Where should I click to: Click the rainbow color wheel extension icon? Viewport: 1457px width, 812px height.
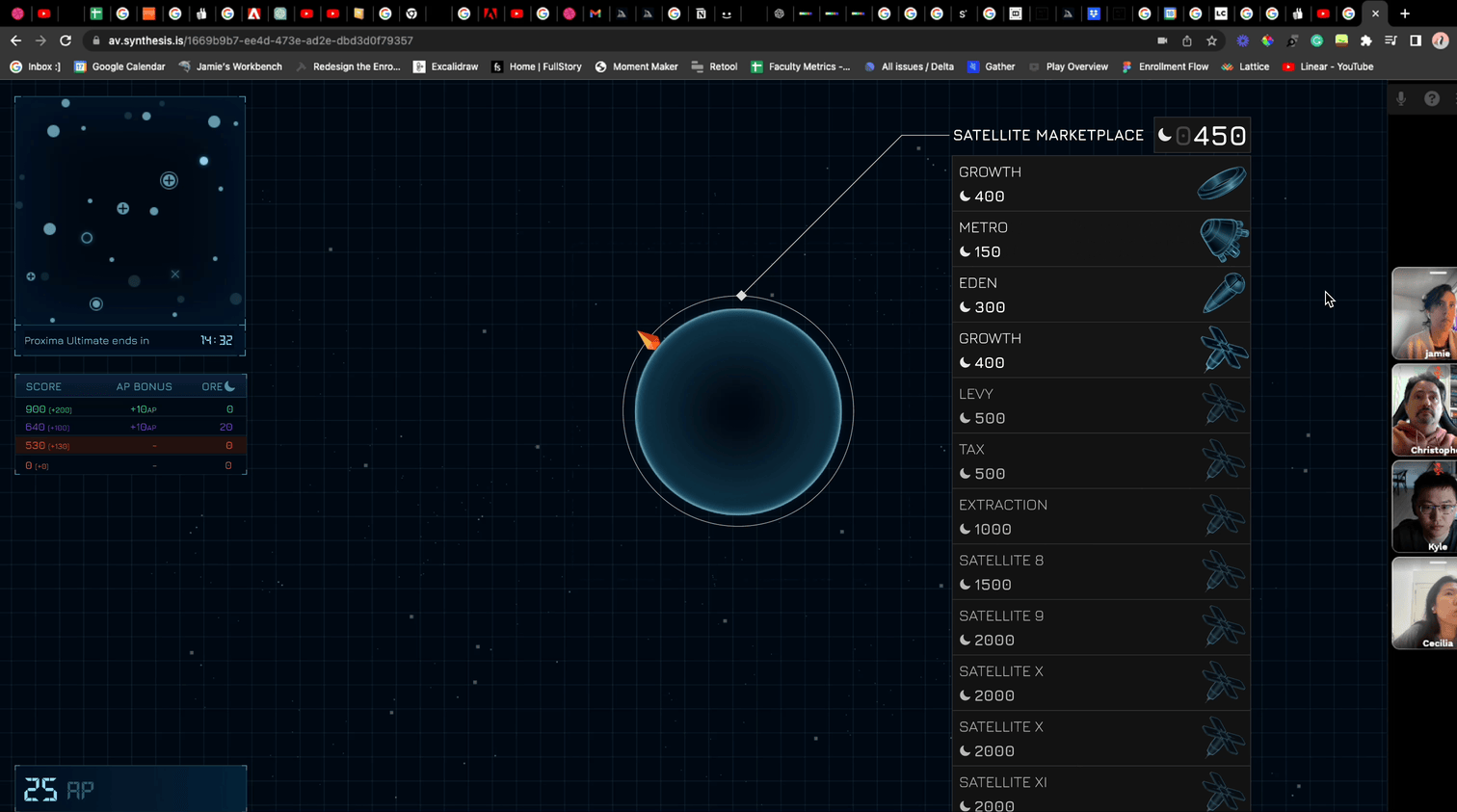click(1268, 40)
